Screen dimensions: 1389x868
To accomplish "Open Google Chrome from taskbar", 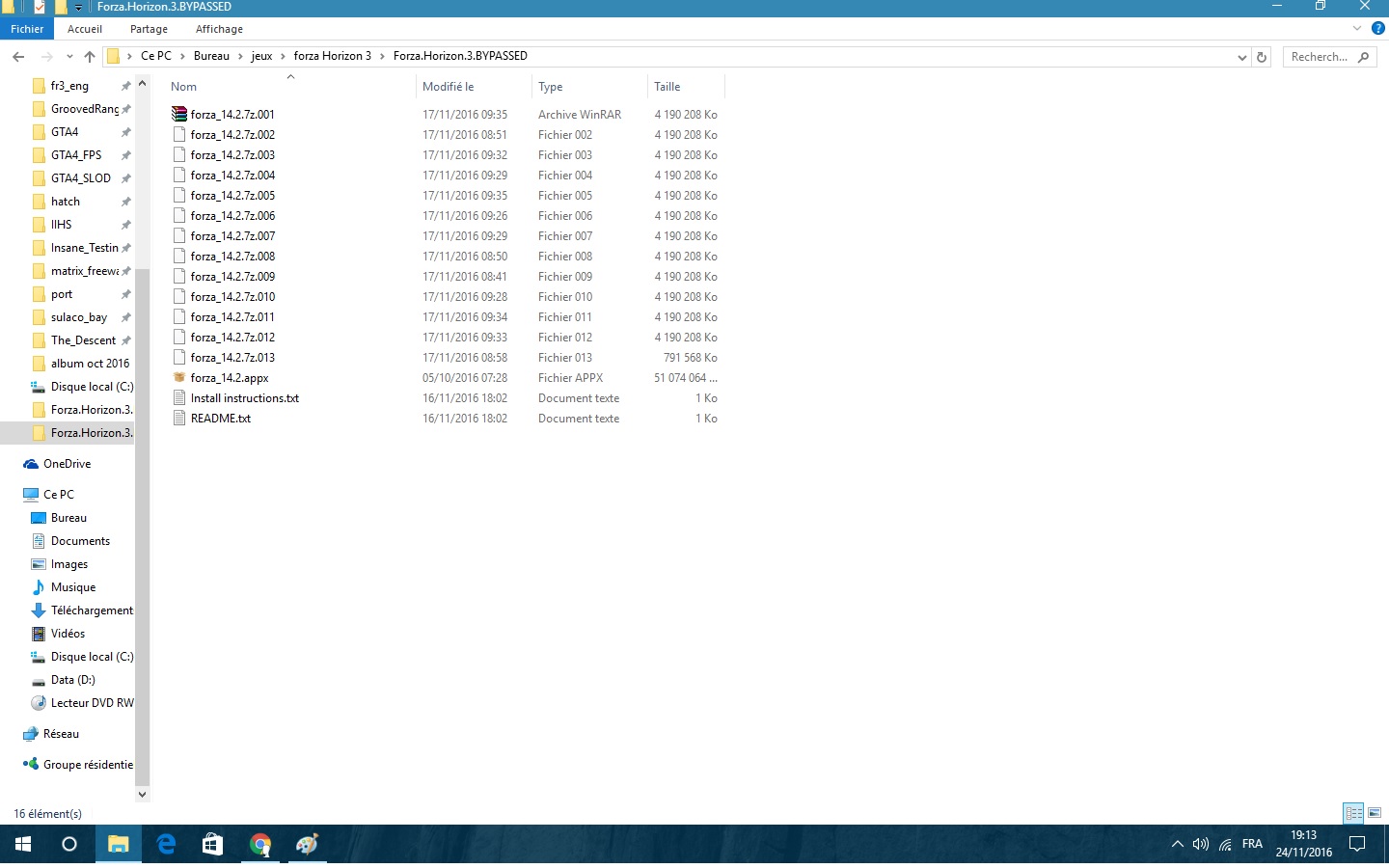I will tap(260, 844).
